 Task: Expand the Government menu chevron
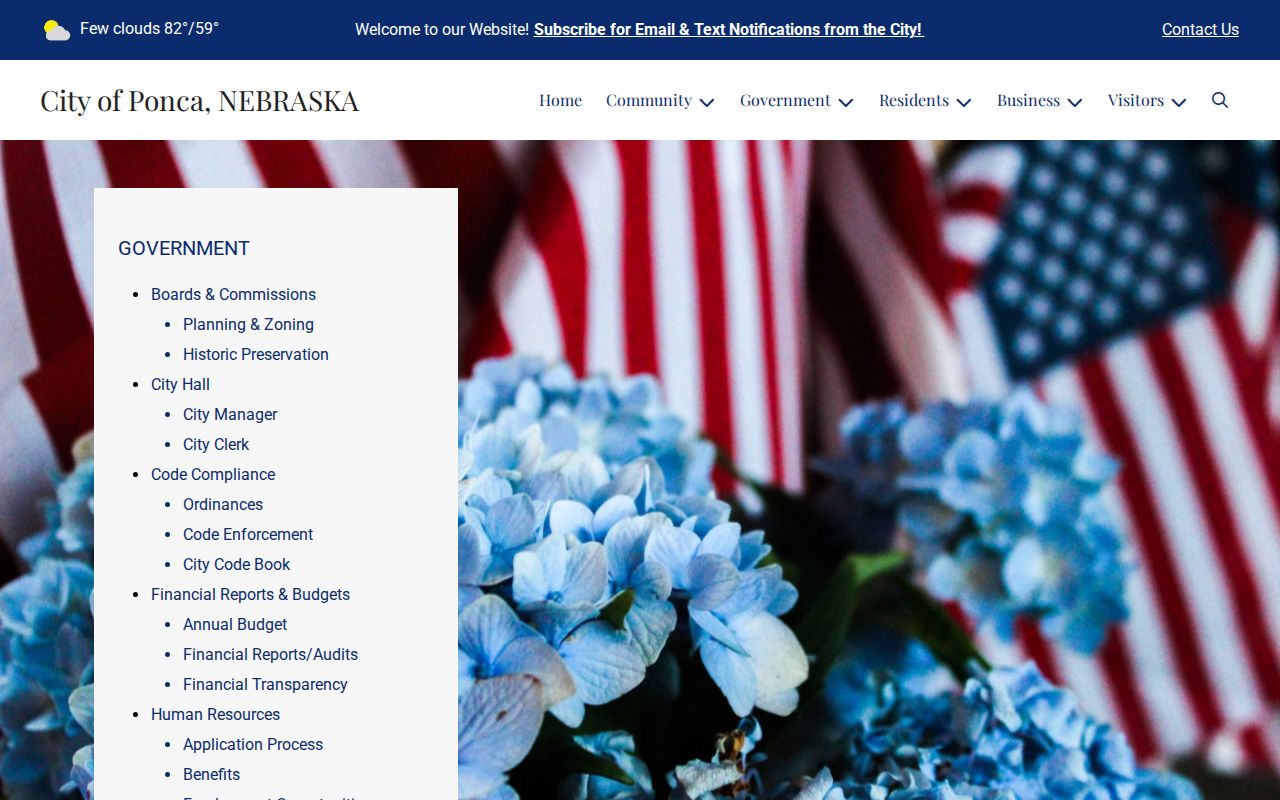(846, 102)
